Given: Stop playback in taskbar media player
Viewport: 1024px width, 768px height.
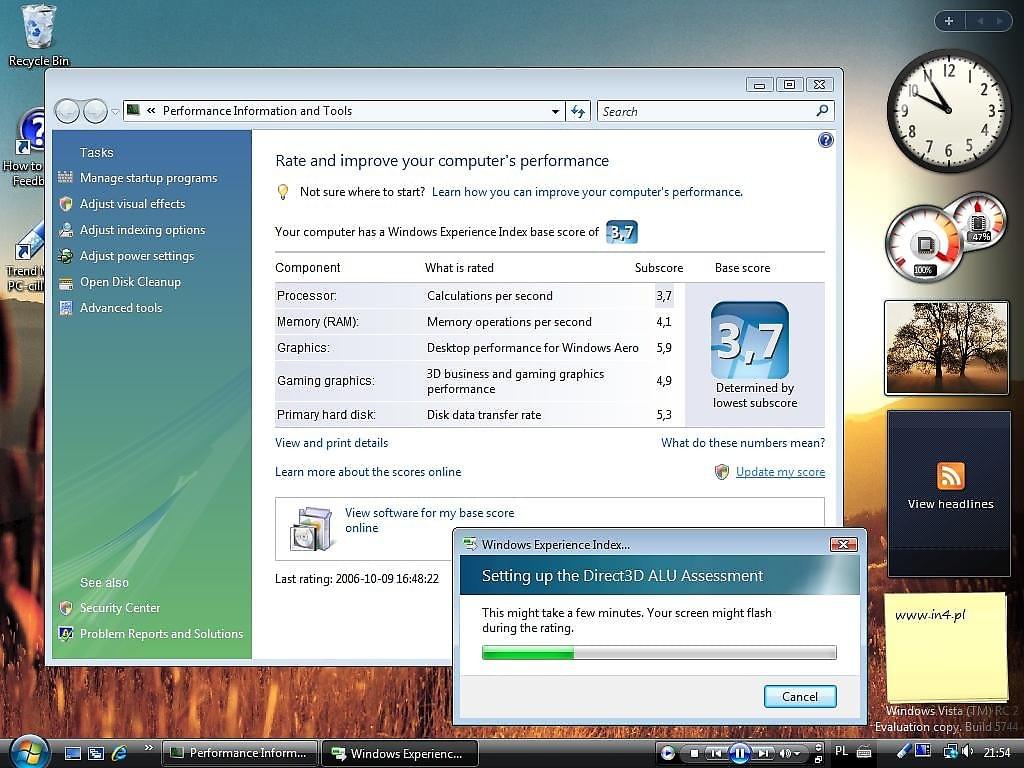Looking at the screenshot, I should click(x=694, y=753).
